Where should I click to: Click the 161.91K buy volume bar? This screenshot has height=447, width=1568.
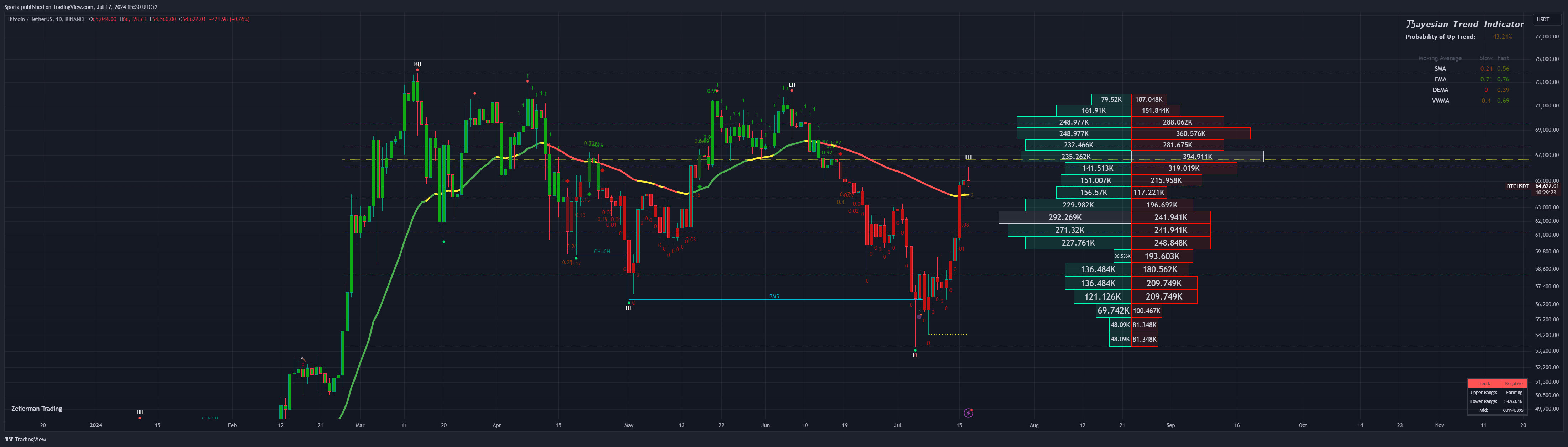point(1094,111)
